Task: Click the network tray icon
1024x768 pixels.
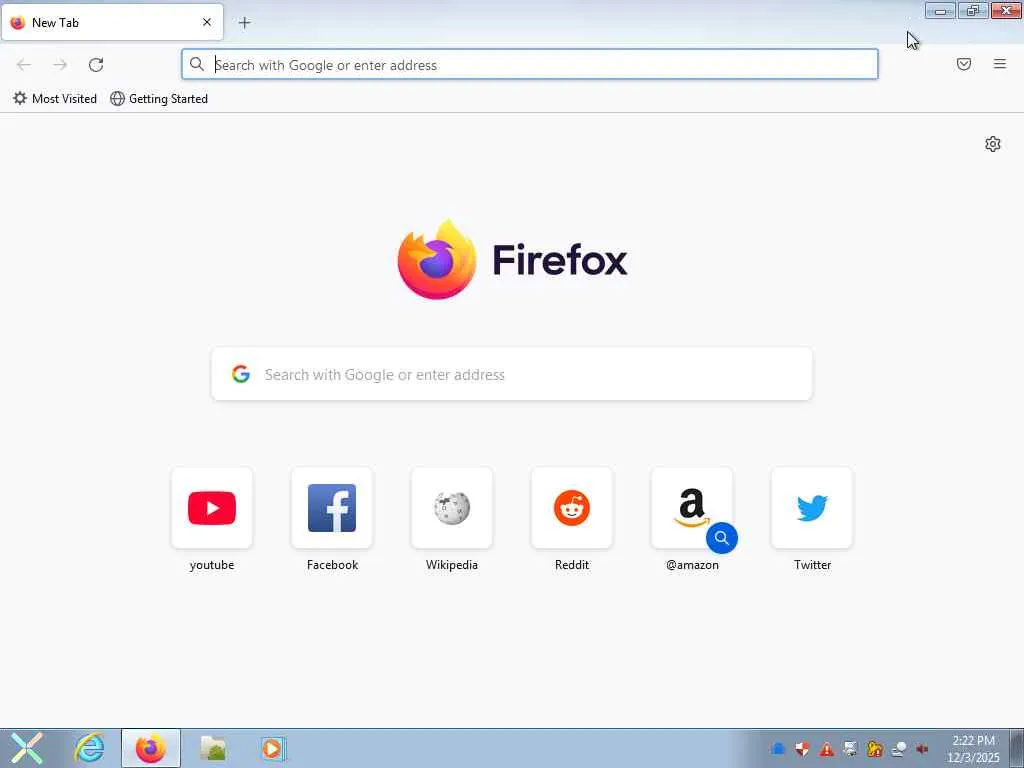Action: click(899, 749)
